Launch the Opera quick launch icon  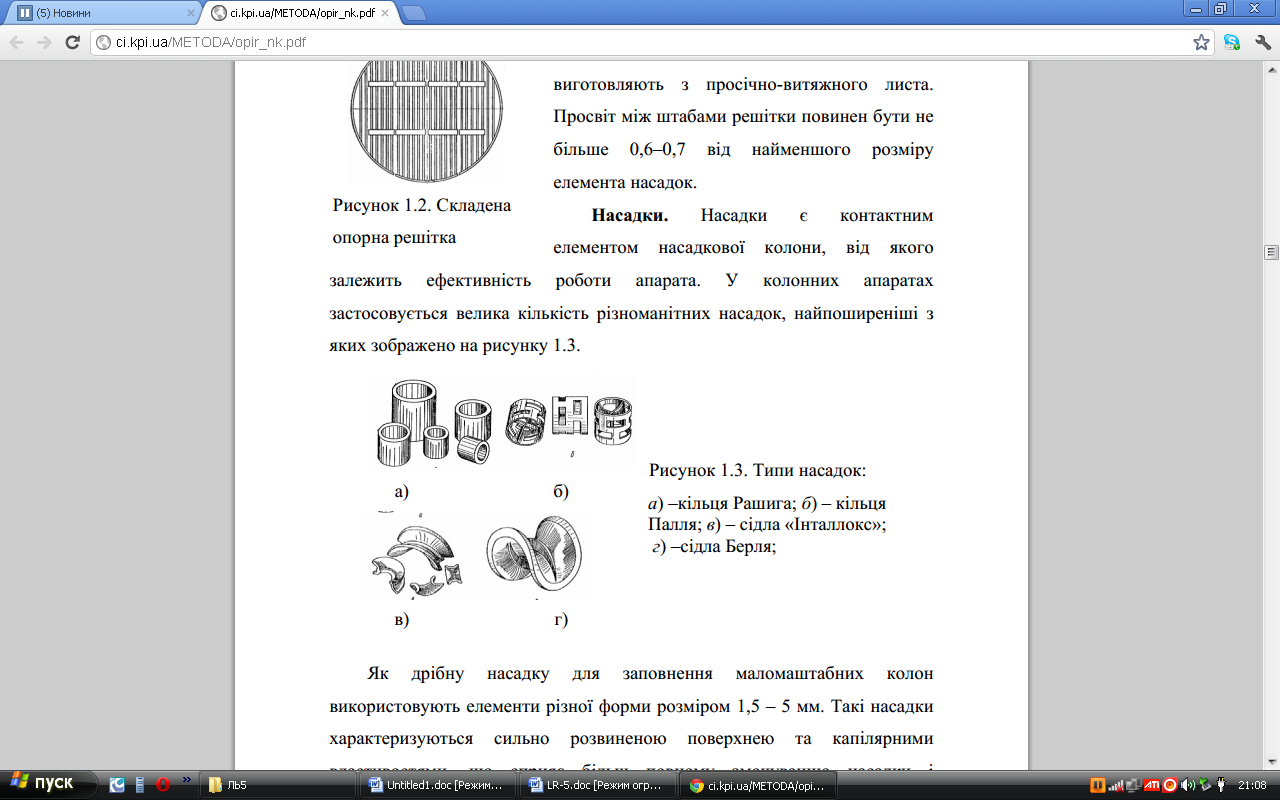pyautogui.click(x=163, y=784)
